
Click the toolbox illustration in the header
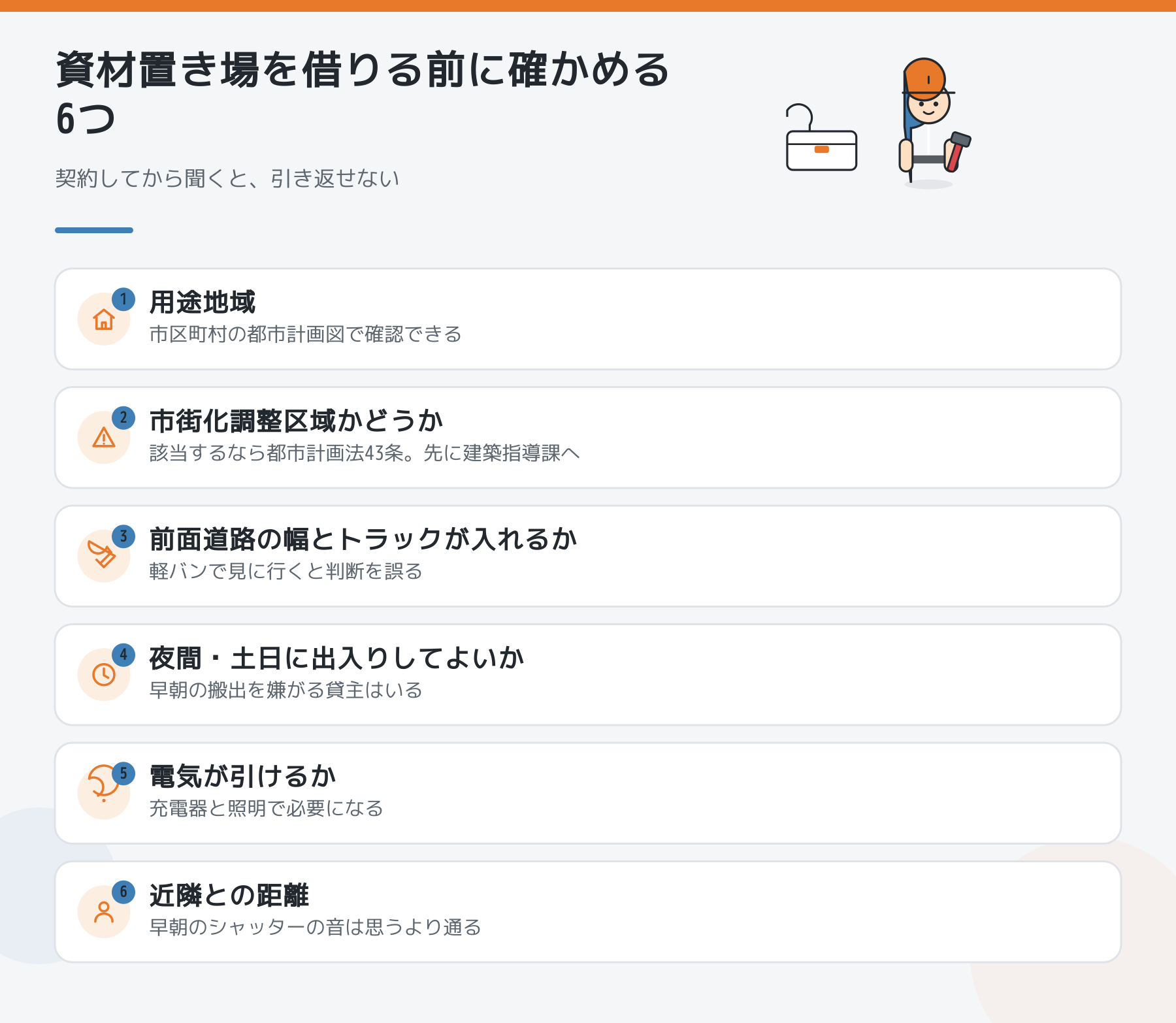pyautogui.click(x=821, y=138)
